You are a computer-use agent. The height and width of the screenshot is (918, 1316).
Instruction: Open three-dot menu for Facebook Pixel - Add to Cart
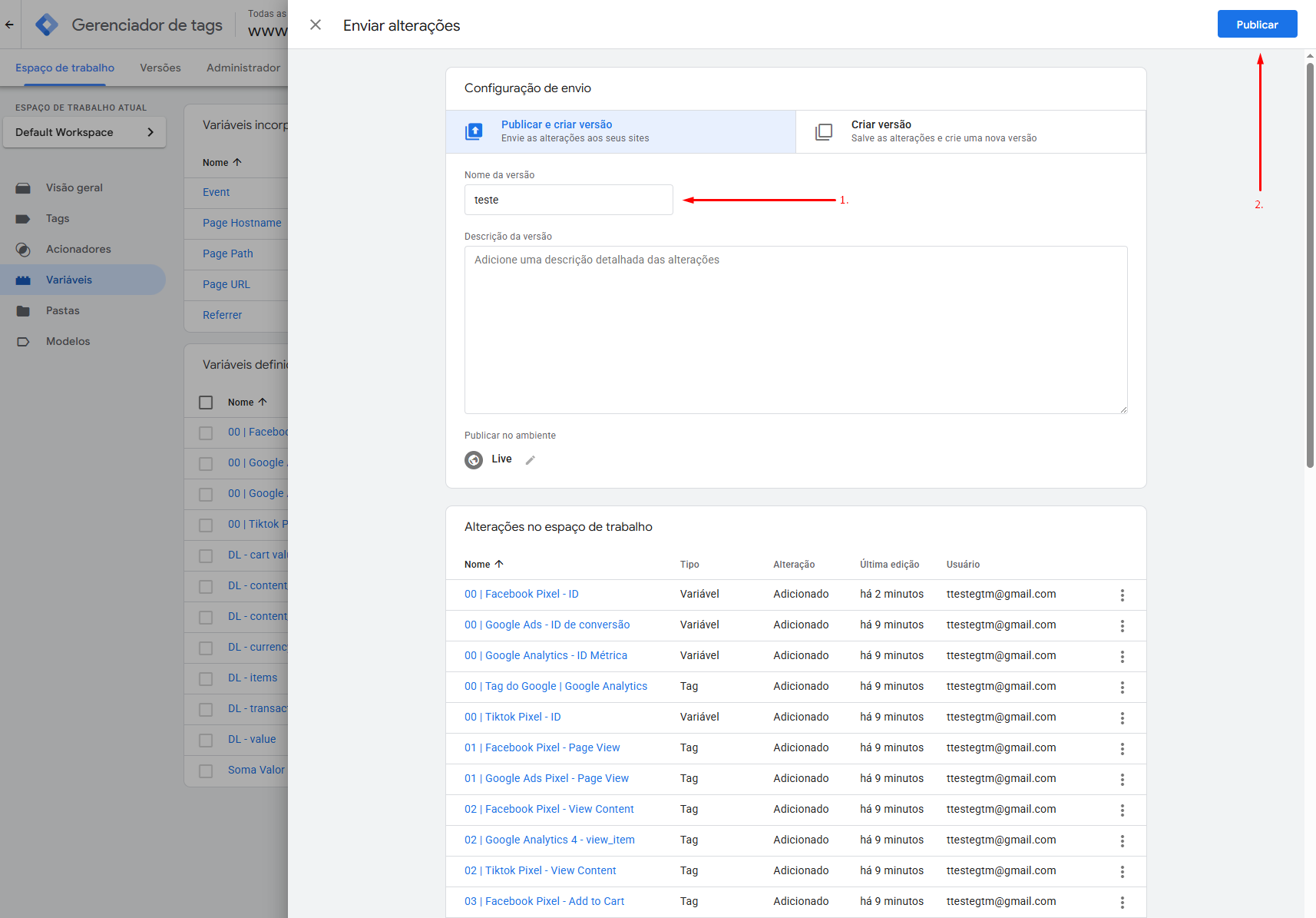(x=1122, y=903)
